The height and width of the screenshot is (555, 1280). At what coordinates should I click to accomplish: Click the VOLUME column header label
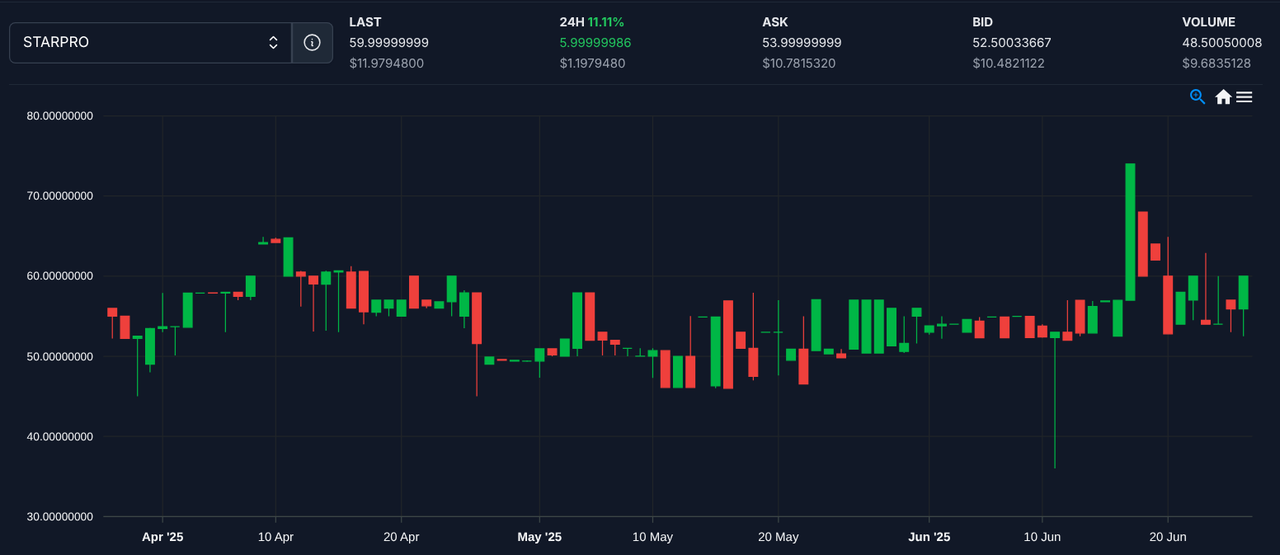[x=1209, y=22]
